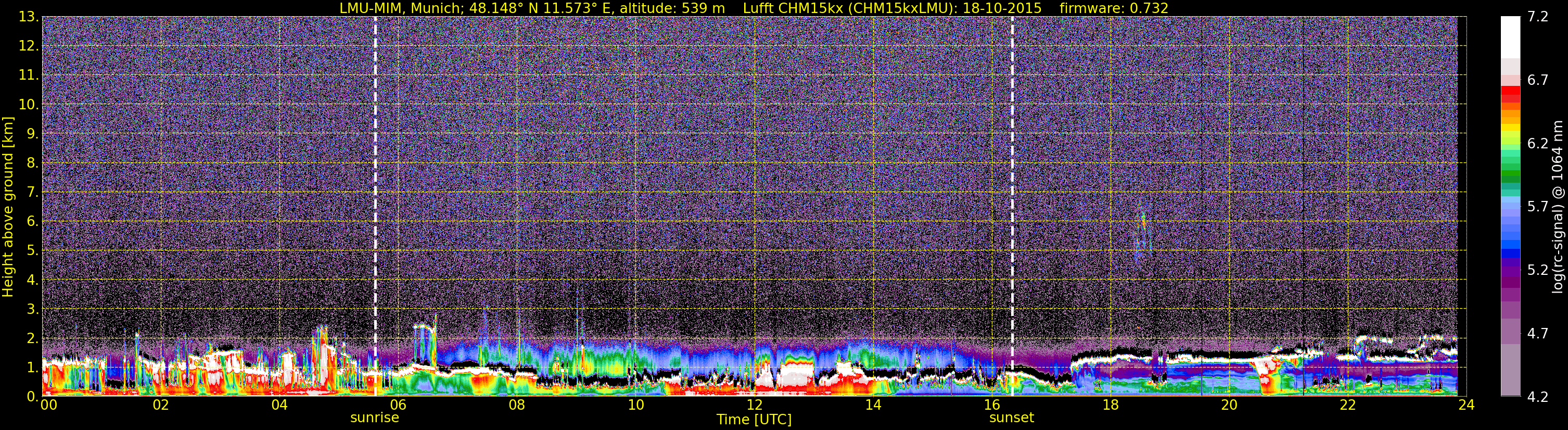Image resolution: width=1568 pixels, height=430 pixels.
Task: Click the "sunrise" label below the time axis
Action: (374, 418)
